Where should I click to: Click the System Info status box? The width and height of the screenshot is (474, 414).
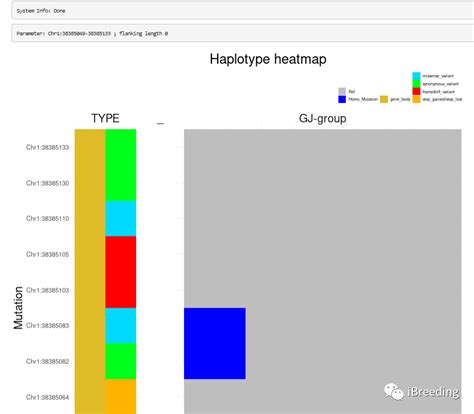pos(243,11)
